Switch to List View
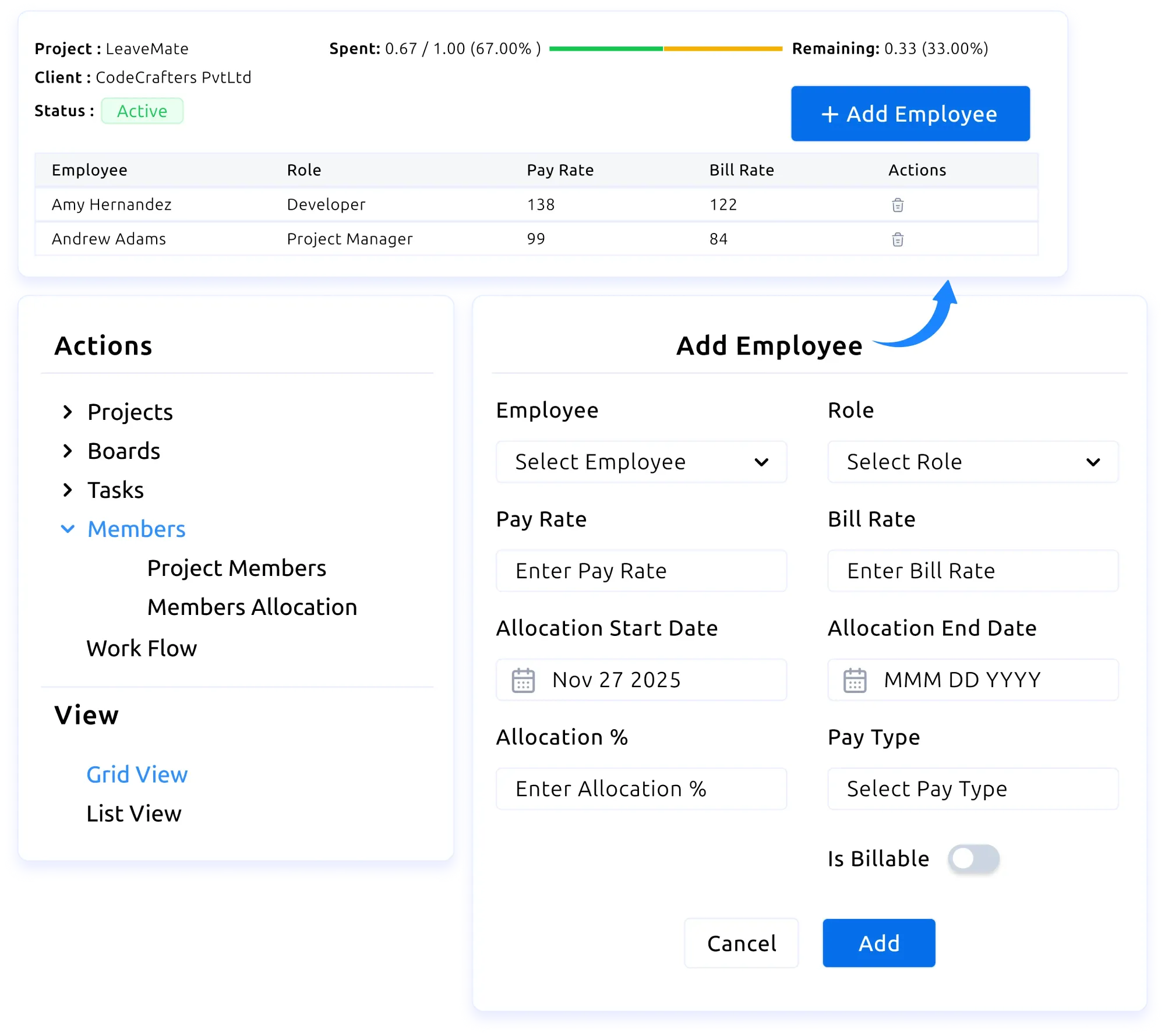 click(x=133, y=814)
